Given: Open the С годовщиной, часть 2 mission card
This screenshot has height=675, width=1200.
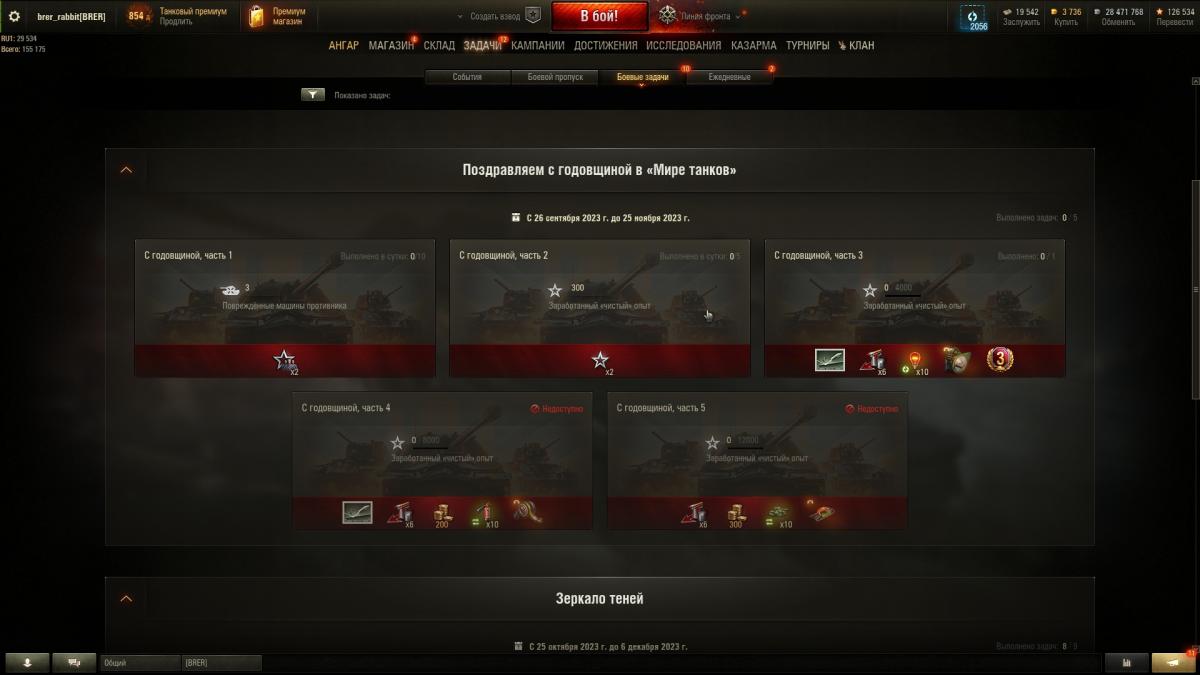Looking at the screenshot, I should click(x=600, y=308).
